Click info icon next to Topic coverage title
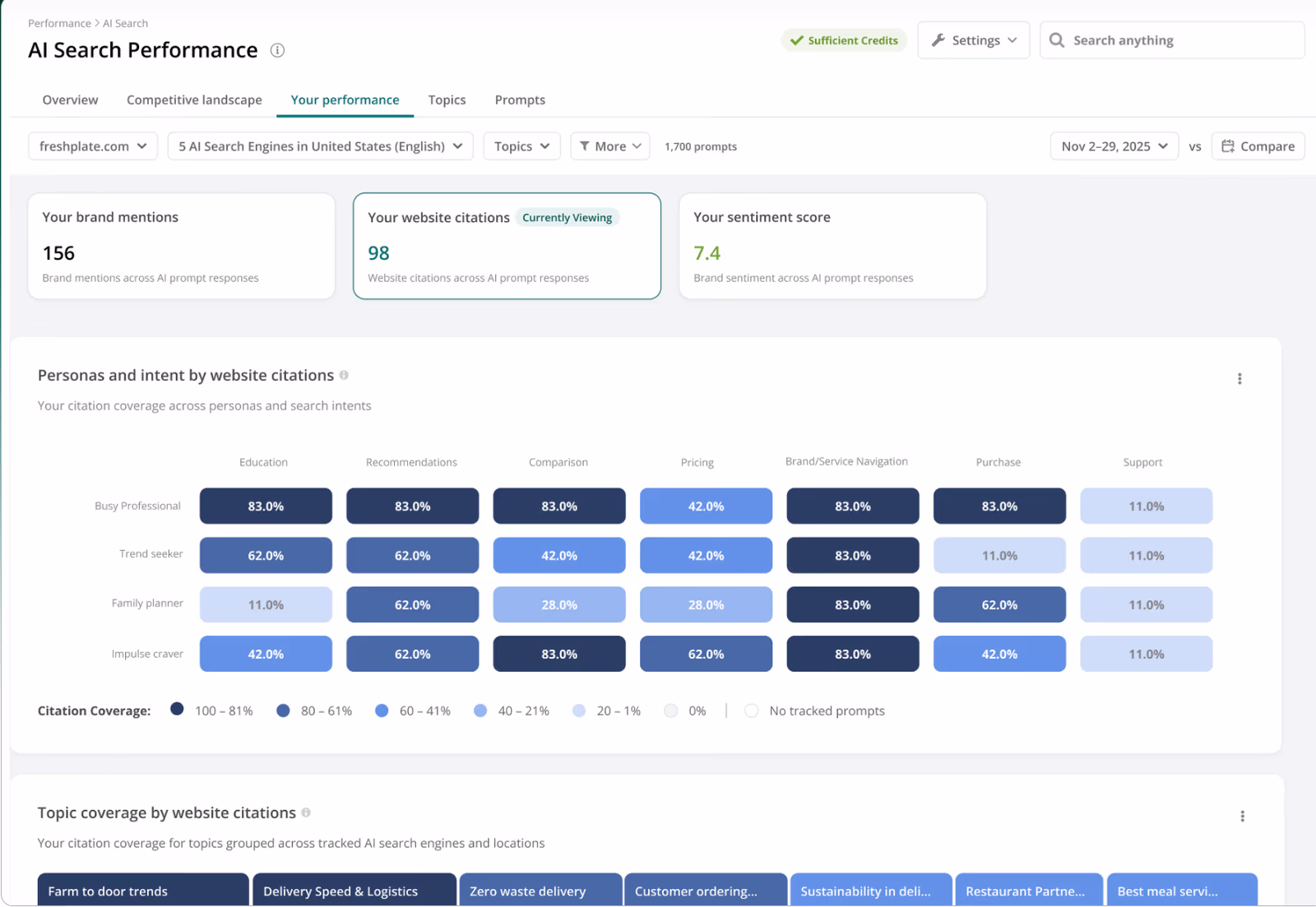 pyautogui.click(x=306, y=812)
